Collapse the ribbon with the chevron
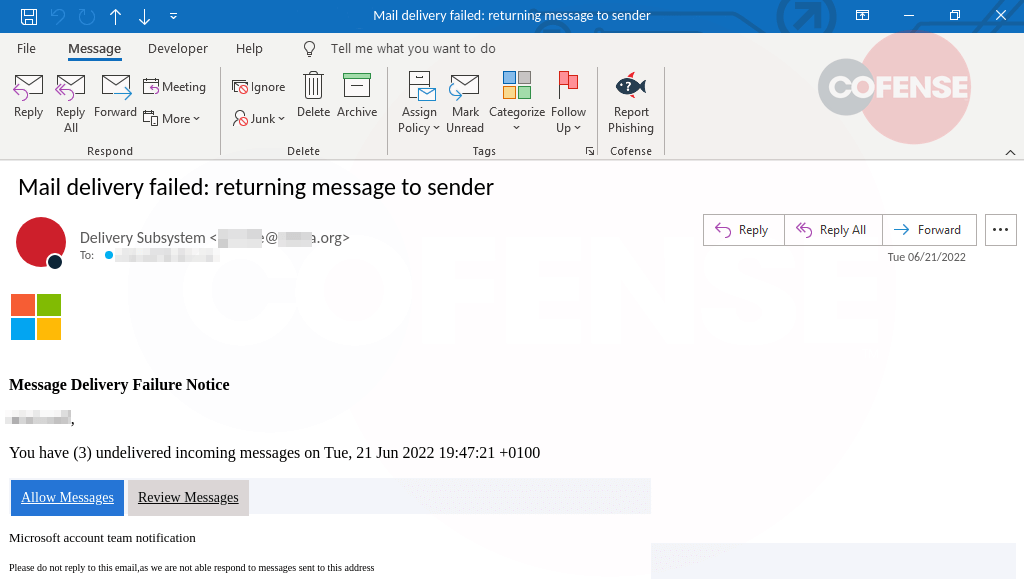This screenshot has height=580, width=1024. pyautogui.click(x=1010, y=151)
